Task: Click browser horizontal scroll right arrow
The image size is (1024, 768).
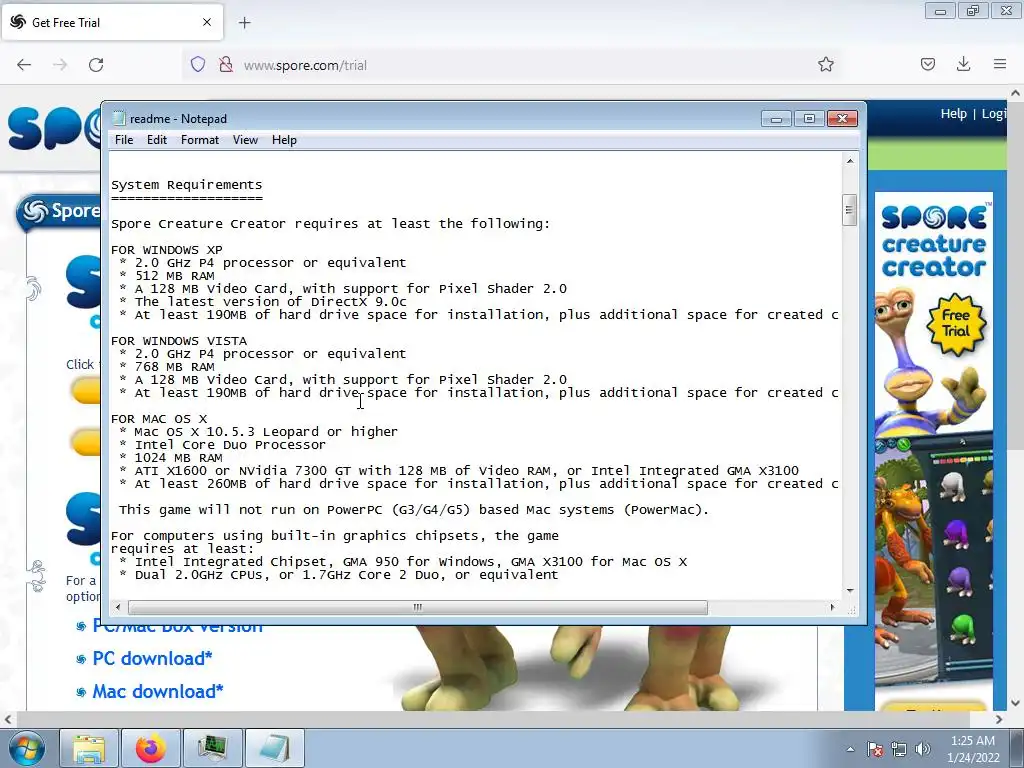Action: click(x=999, y=719)
